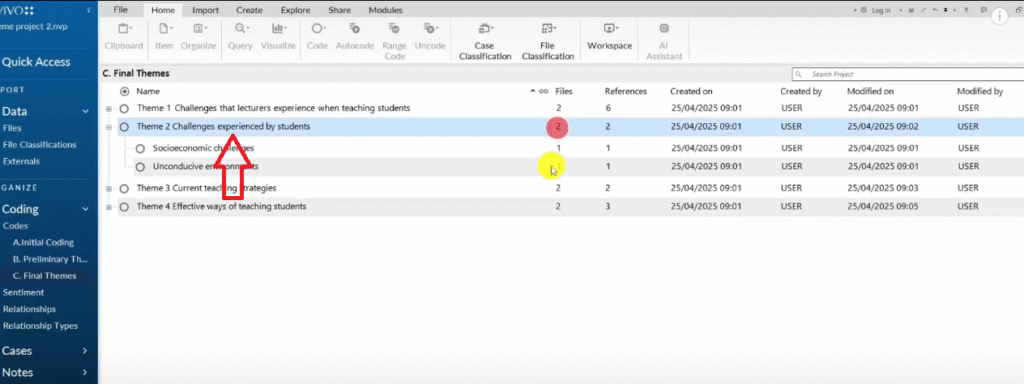The image size is (1024, 384).
Task: Click the pencil edit icon in title bar
Action: [923, 10]
